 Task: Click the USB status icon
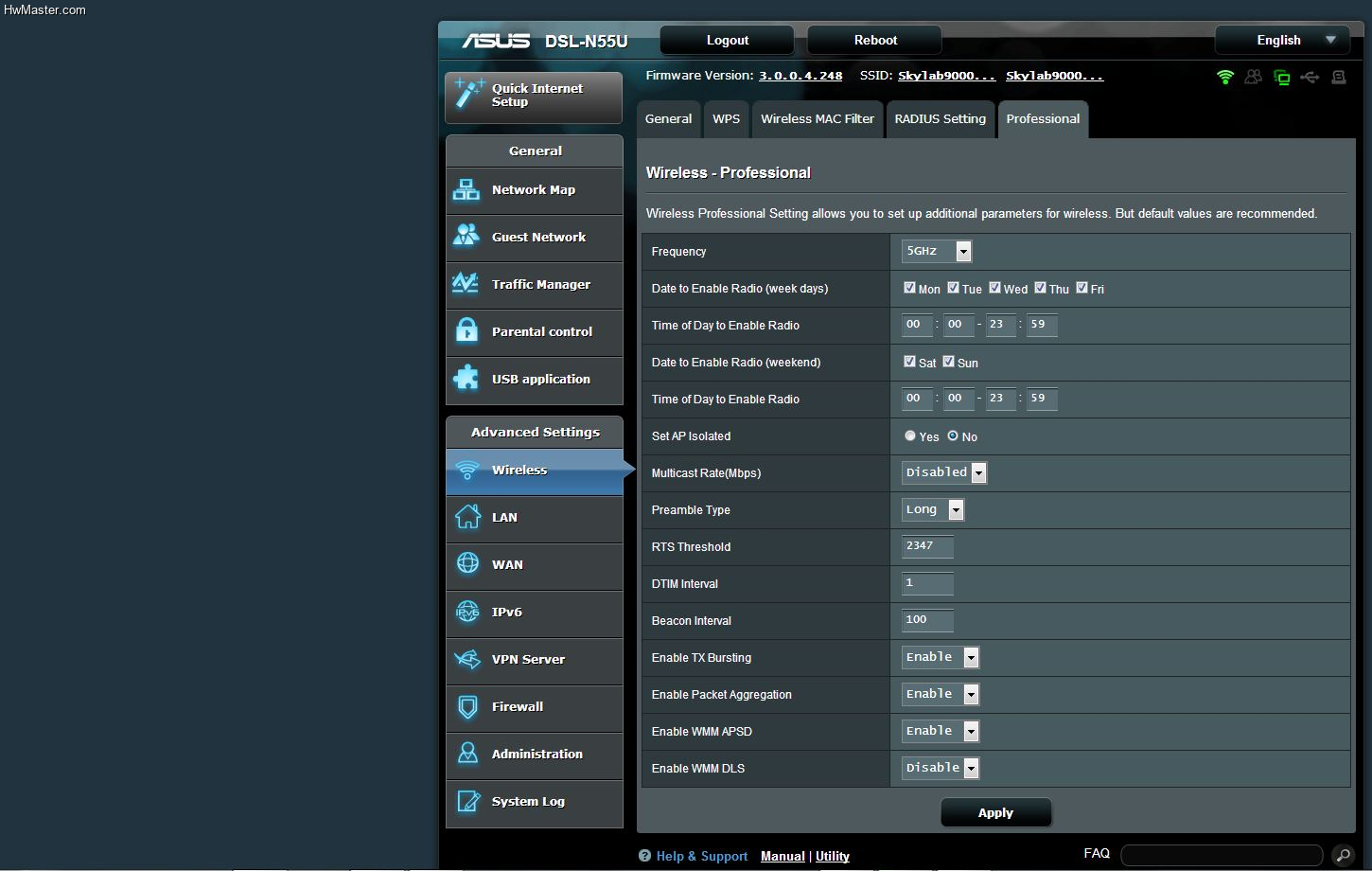(x=1310, y=77)
